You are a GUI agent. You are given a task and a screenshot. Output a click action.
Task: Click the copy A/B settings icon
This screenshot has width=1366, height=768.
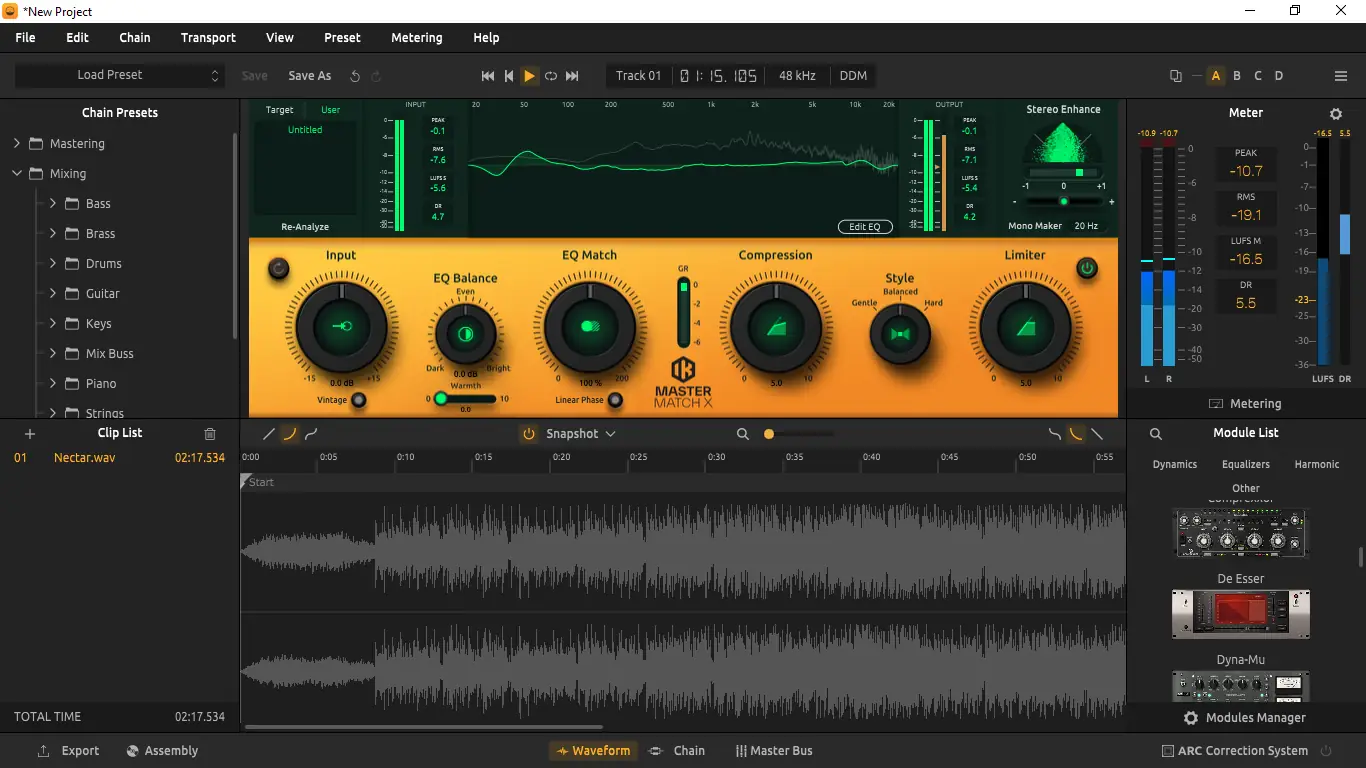tap(1176, 76)
